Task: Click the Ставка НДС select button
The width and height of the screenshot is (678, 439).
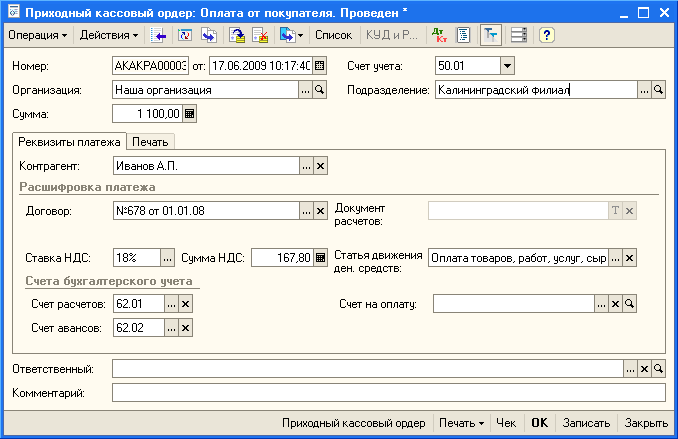Action: [x=167, y=258]
